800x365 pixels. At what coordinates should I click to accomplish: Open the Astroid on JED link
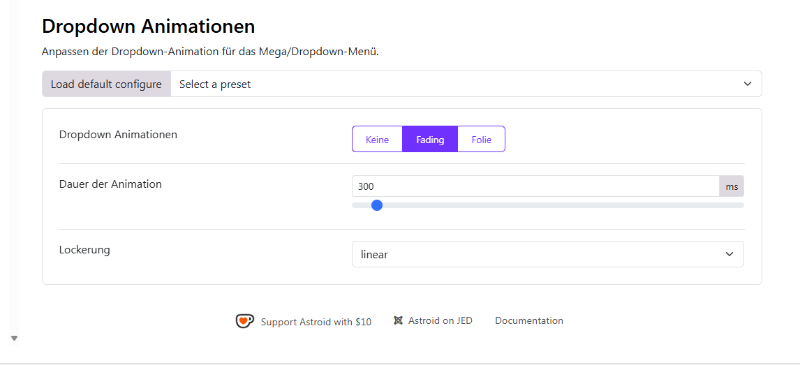tap(440, 321)
